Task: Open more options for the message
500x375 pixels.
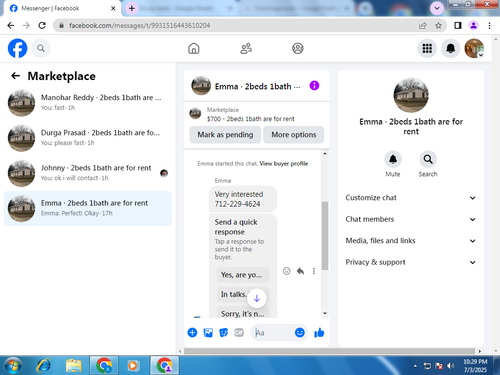Action: click(314, 271)
